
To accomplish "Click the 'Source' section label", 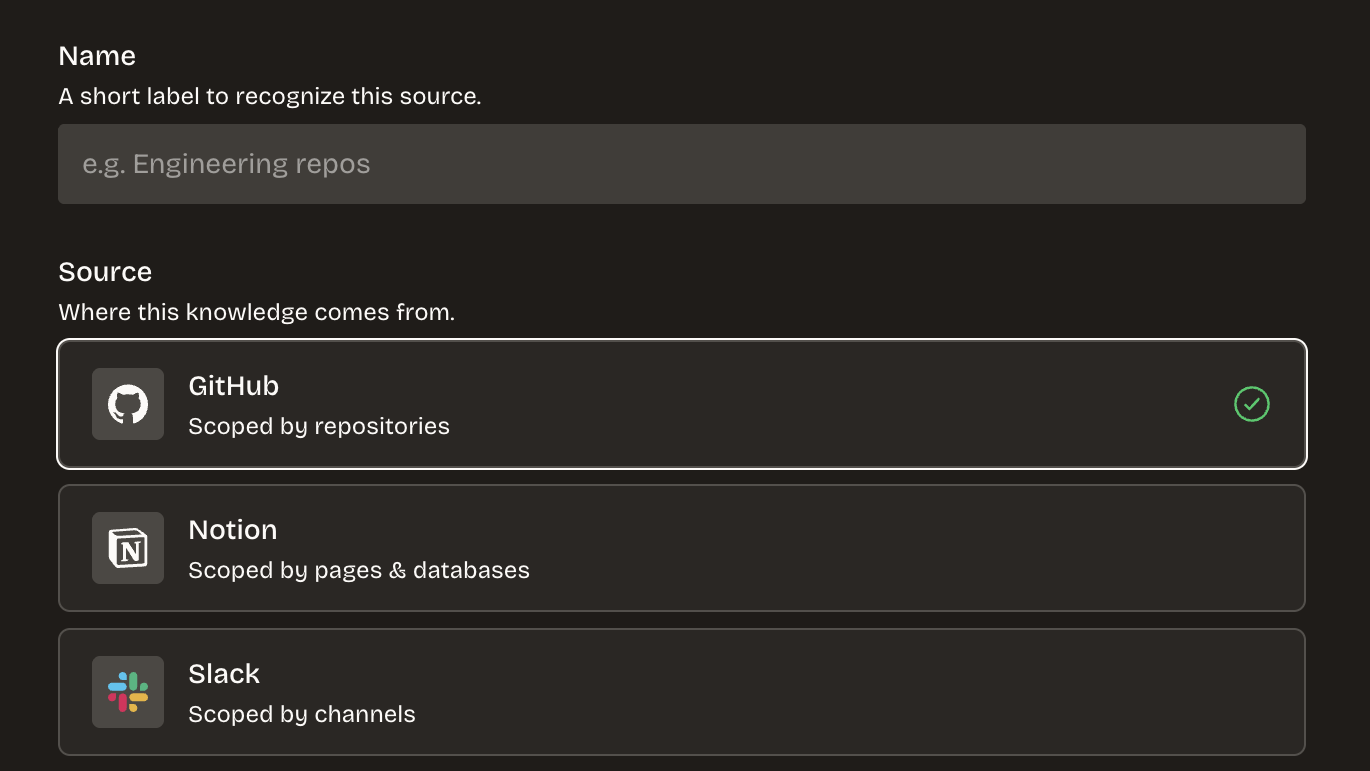I will tap(105, 272).
